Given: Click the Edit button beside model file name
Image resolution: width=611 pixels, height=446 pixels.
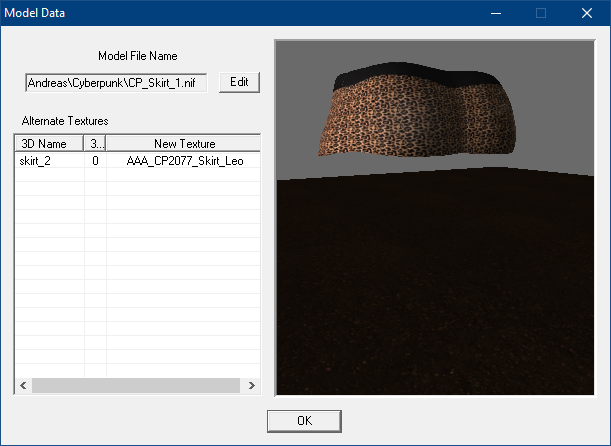Looking at the screenshot, I should pyautogui.click(x=239, y=82).
